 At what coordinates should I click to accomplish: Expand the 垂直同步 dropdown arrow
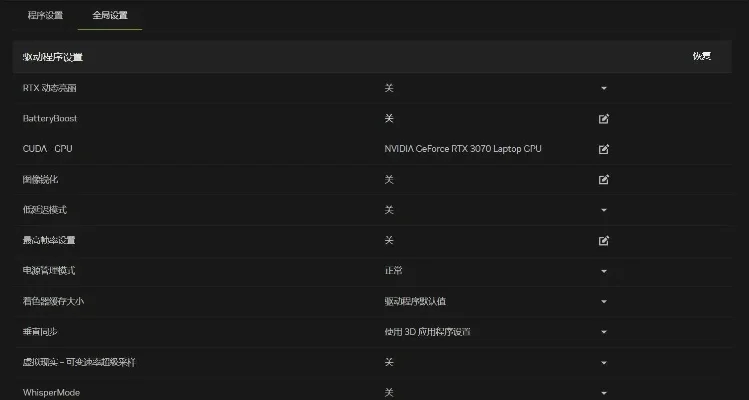click(x=604, y=332)
